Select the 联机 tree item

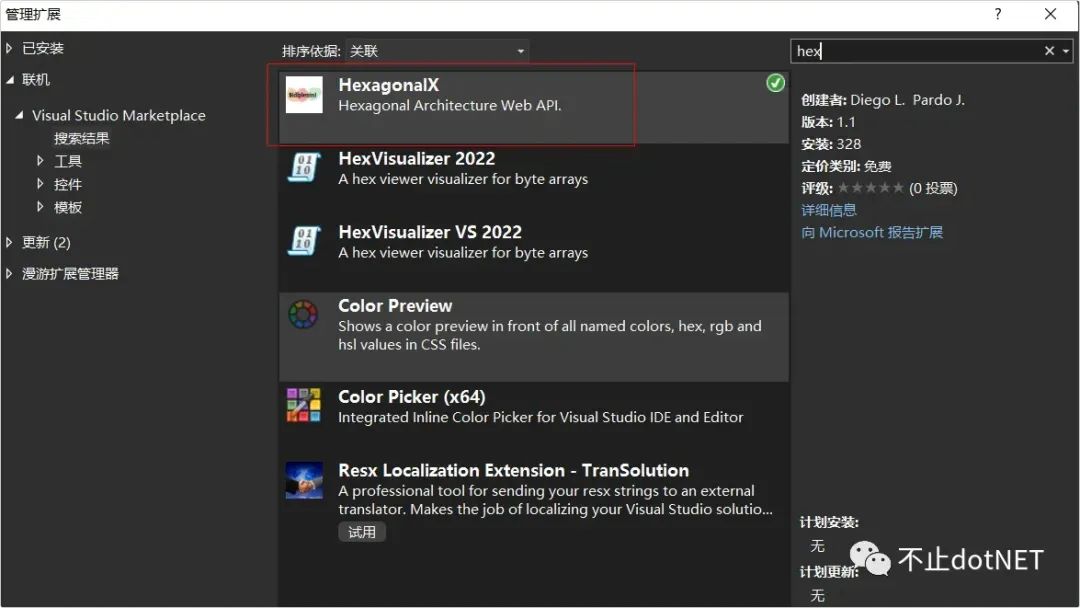pos(36,80)
